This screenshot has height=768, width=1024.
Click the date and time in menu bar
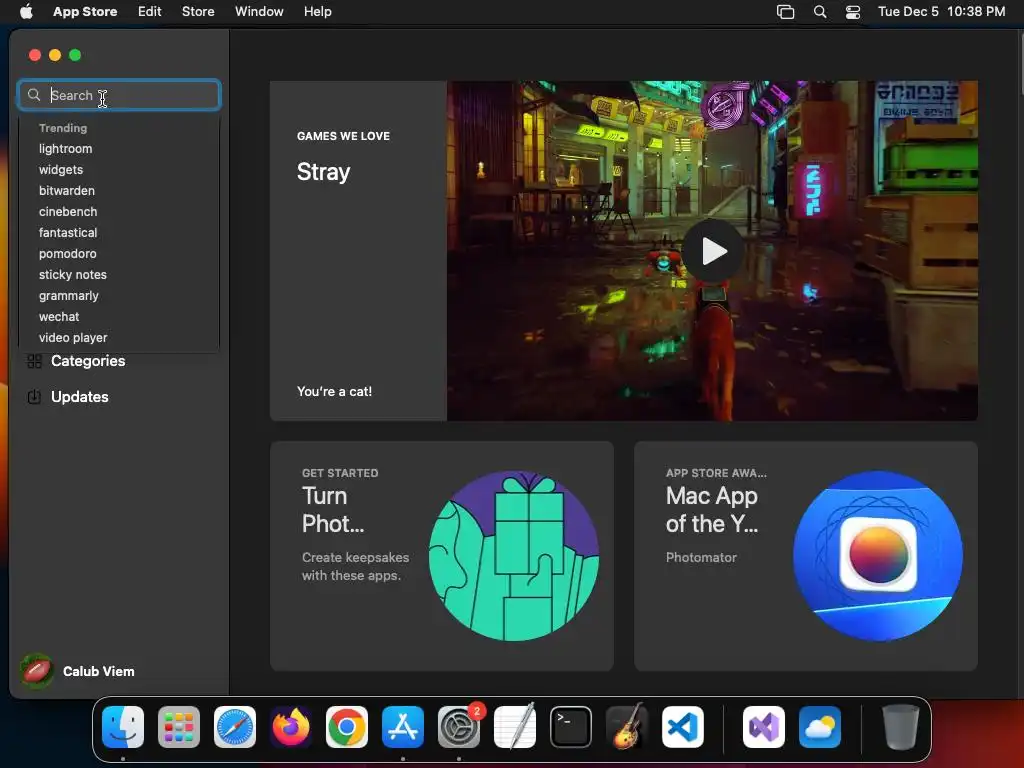(941, 12)
